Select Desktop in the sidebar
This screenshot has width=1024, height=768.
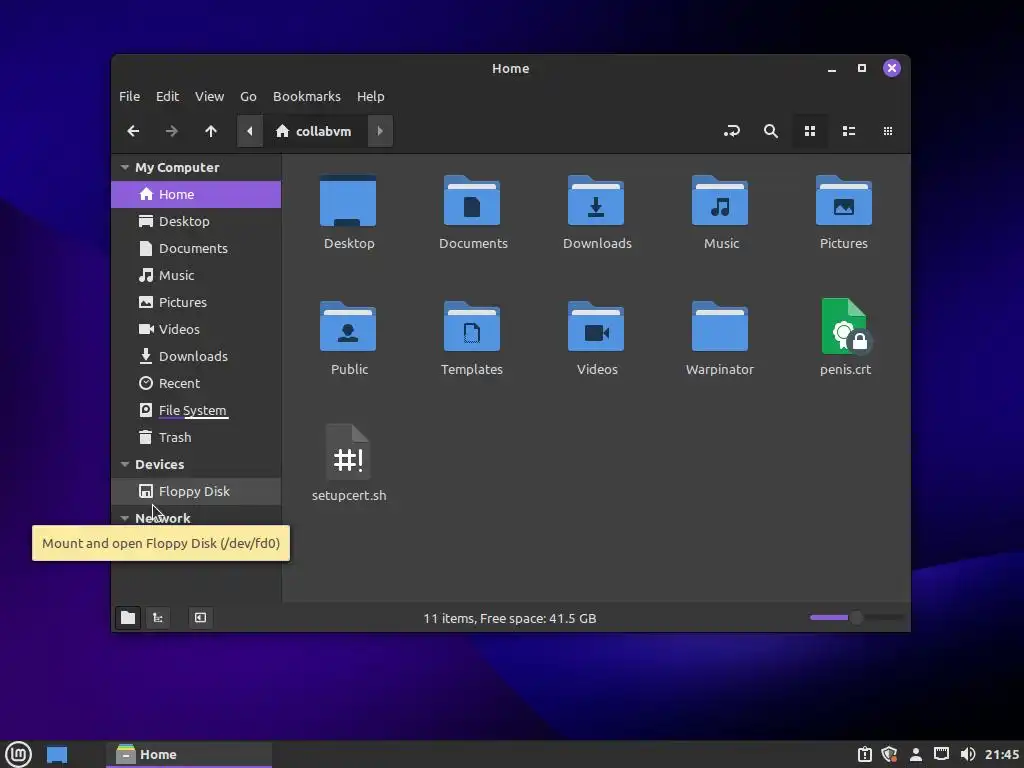pyautogui.click(x=196, y=221)
